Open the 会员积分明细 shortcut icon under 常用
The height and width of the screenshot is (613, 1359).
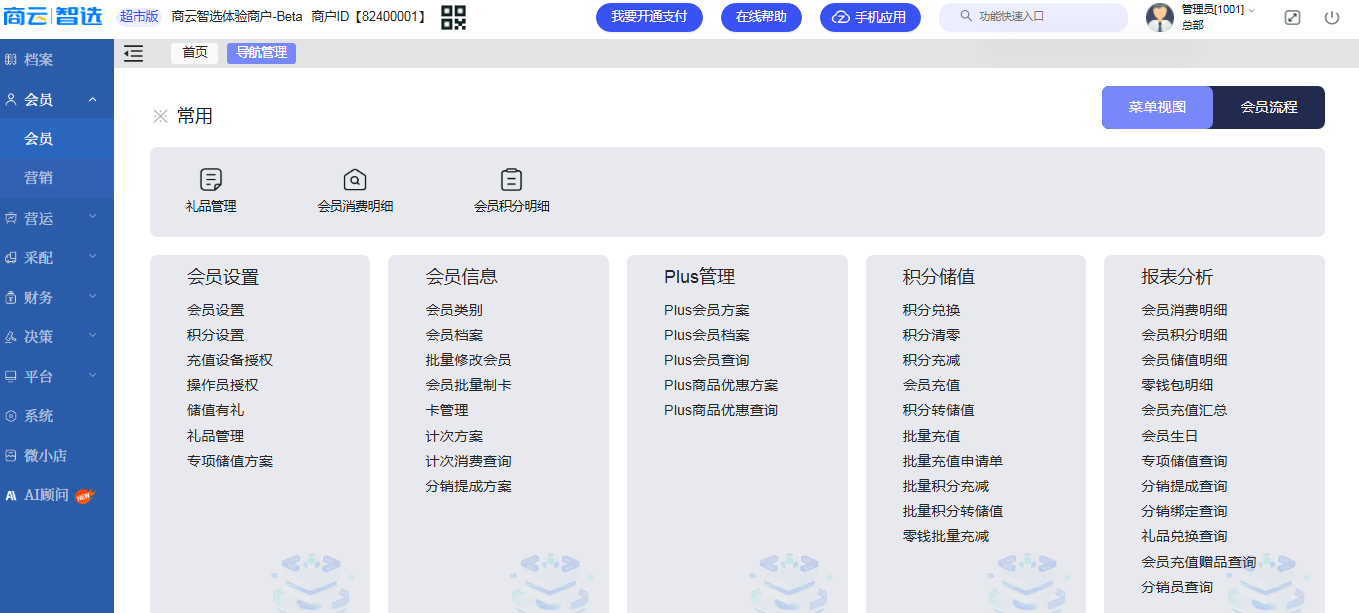512,179
